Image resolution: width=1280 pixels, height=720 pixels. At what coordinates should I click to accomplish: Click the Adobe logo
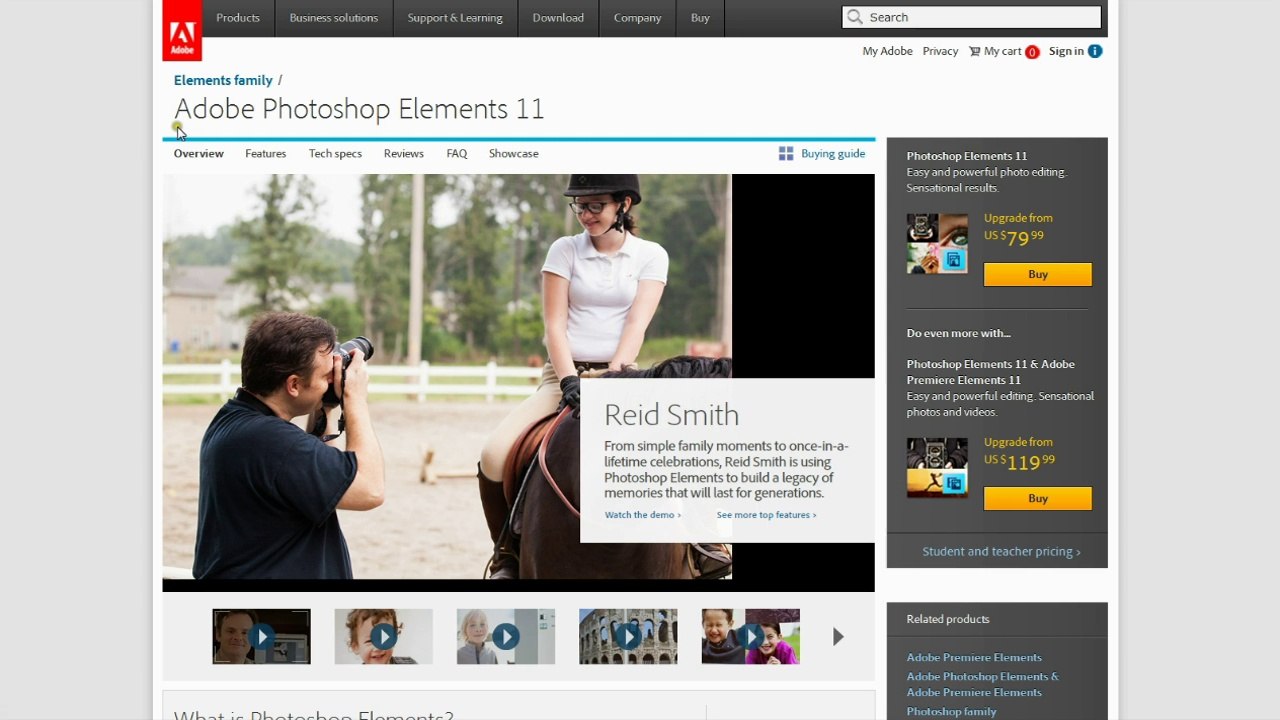coord(182,30)
